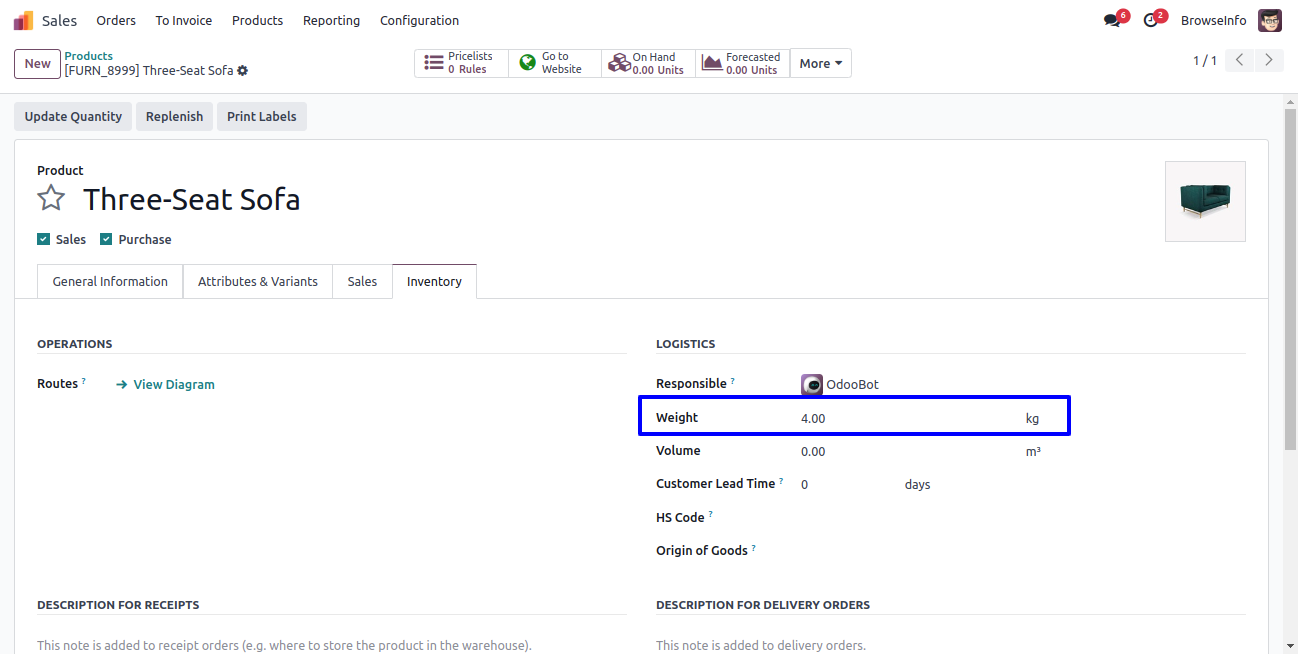
Task: Click the gear icon beside product name
Action: [x=243, y=71]
